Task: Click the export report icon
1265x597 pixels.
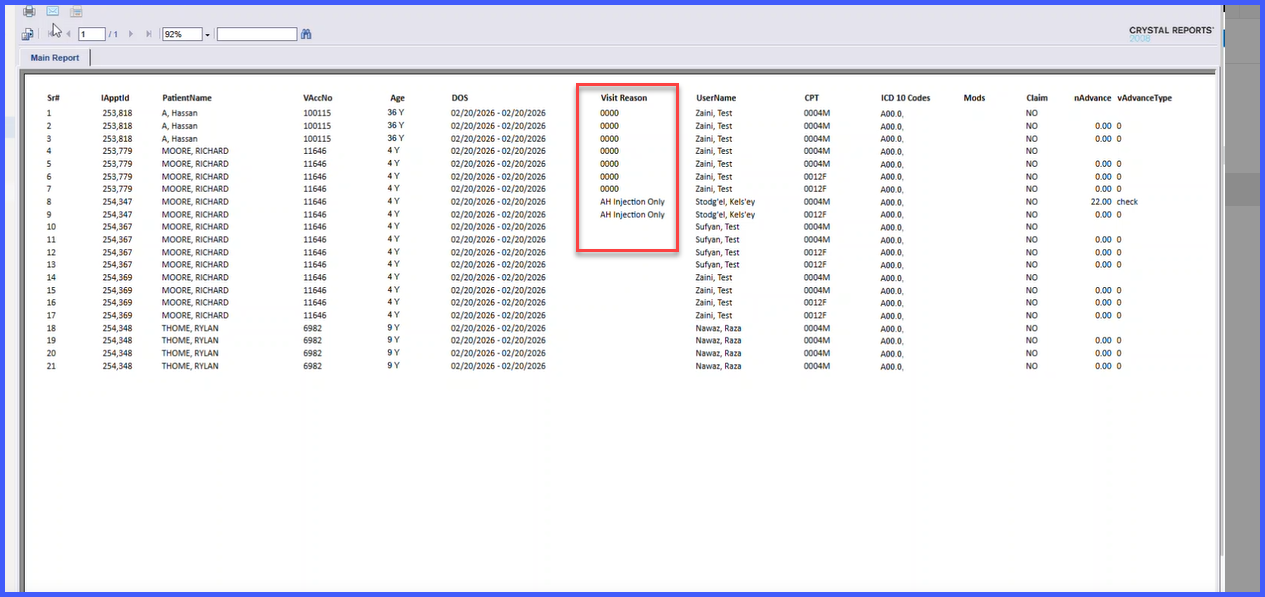Action: click(x=28, y=34)
